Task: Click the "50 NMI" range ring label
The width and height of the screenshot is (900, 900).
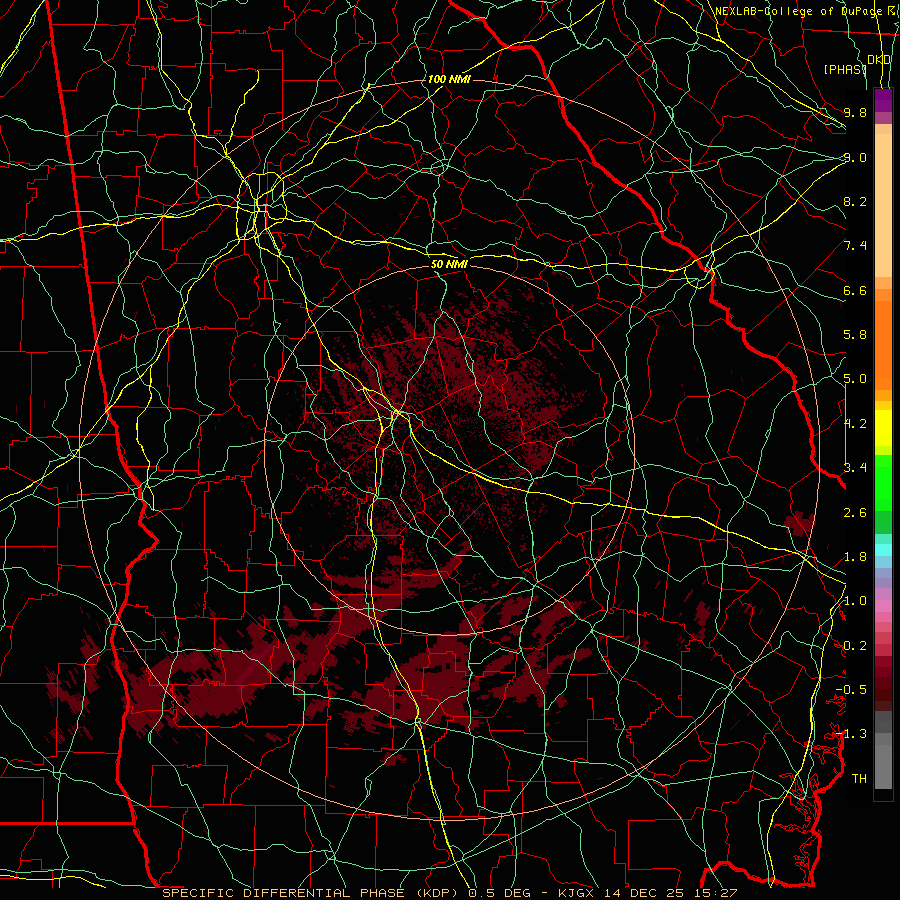Action: point(449,264)
